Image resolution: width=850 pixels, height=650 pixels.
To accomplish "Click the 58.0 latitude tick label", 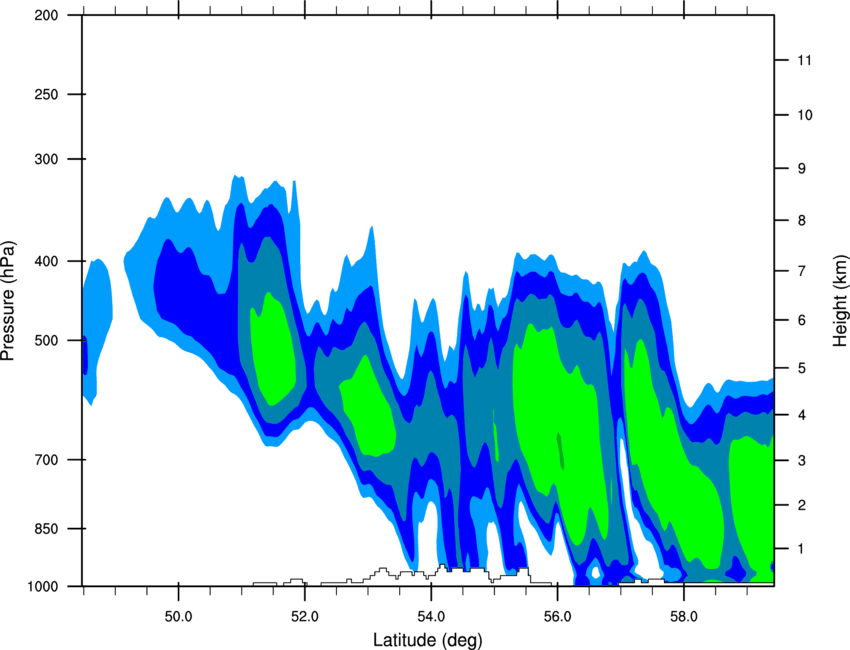I will coord(684,617).
